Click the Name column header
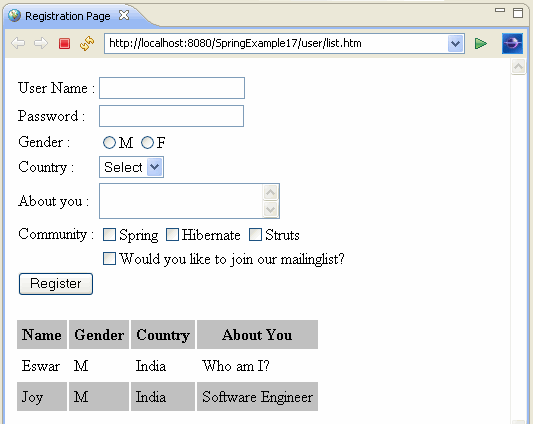533x424 pixels. coord(42,335)
